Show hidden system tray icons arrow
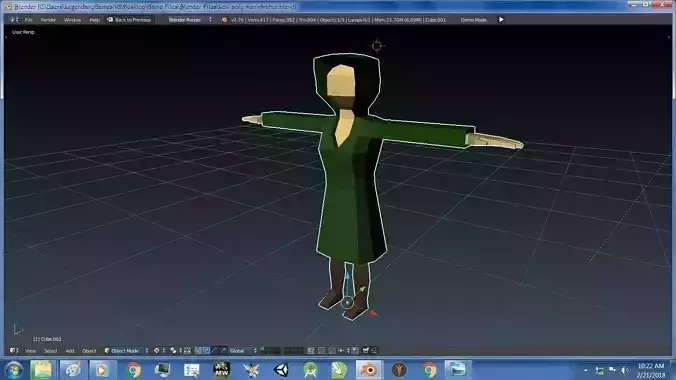The image size is (676, 380). (x=585, y=370)
